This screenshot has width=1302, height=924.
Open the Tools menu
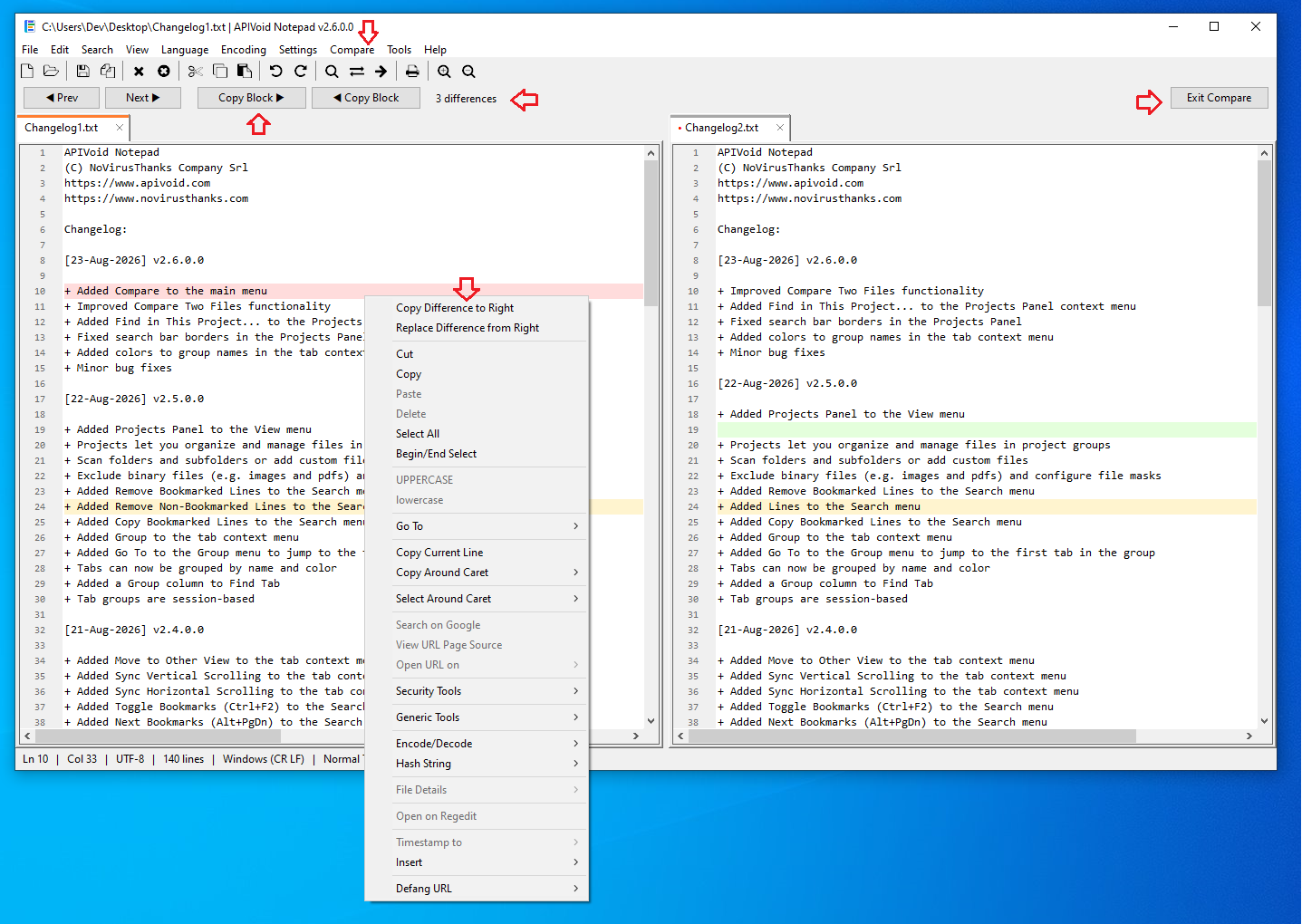pos(399,50)
